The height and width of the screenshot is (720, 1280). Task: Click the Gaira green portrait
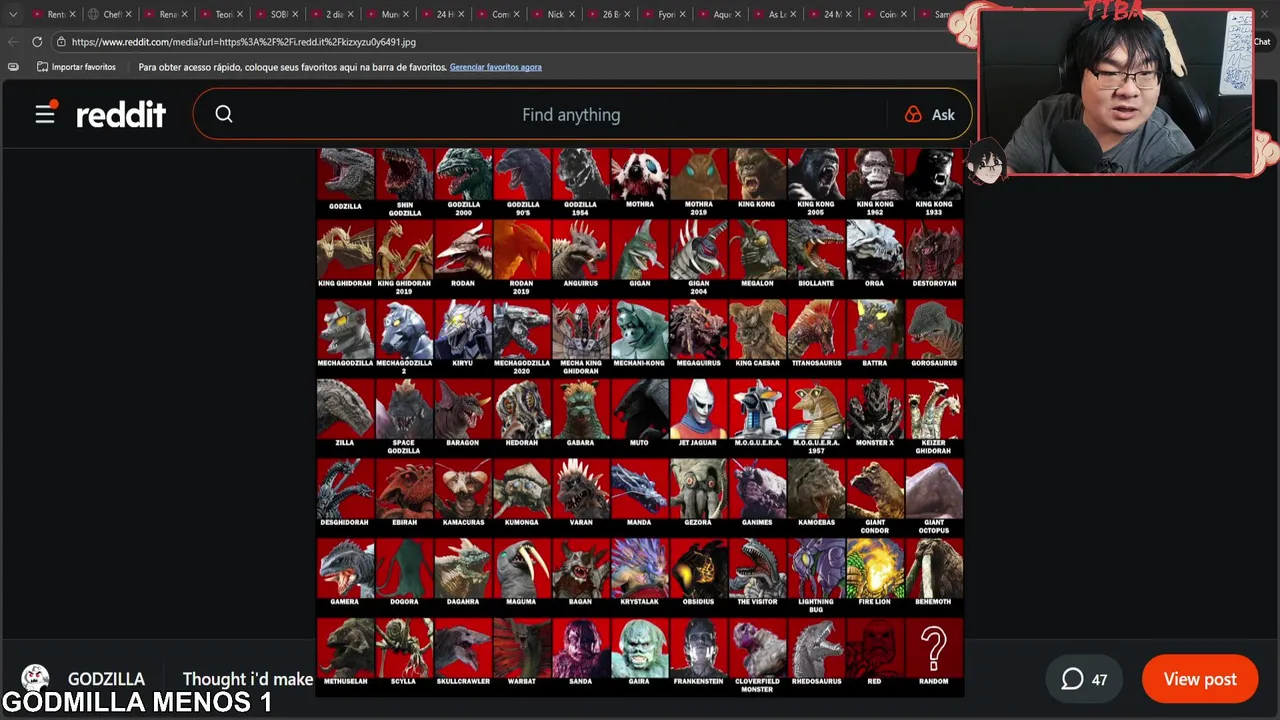640,648
